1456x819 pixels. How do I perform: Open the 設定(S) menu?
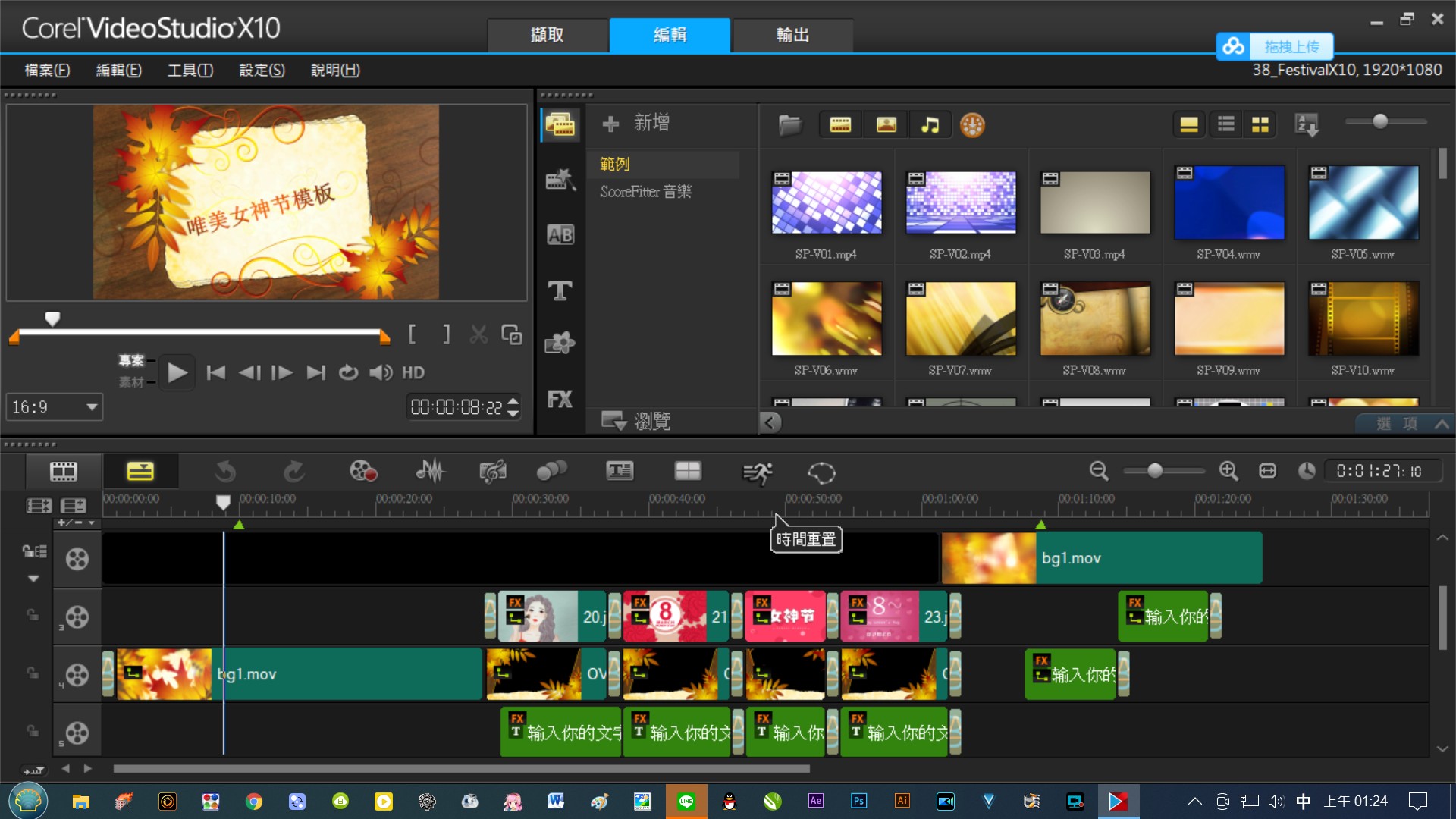coord(262,70)
